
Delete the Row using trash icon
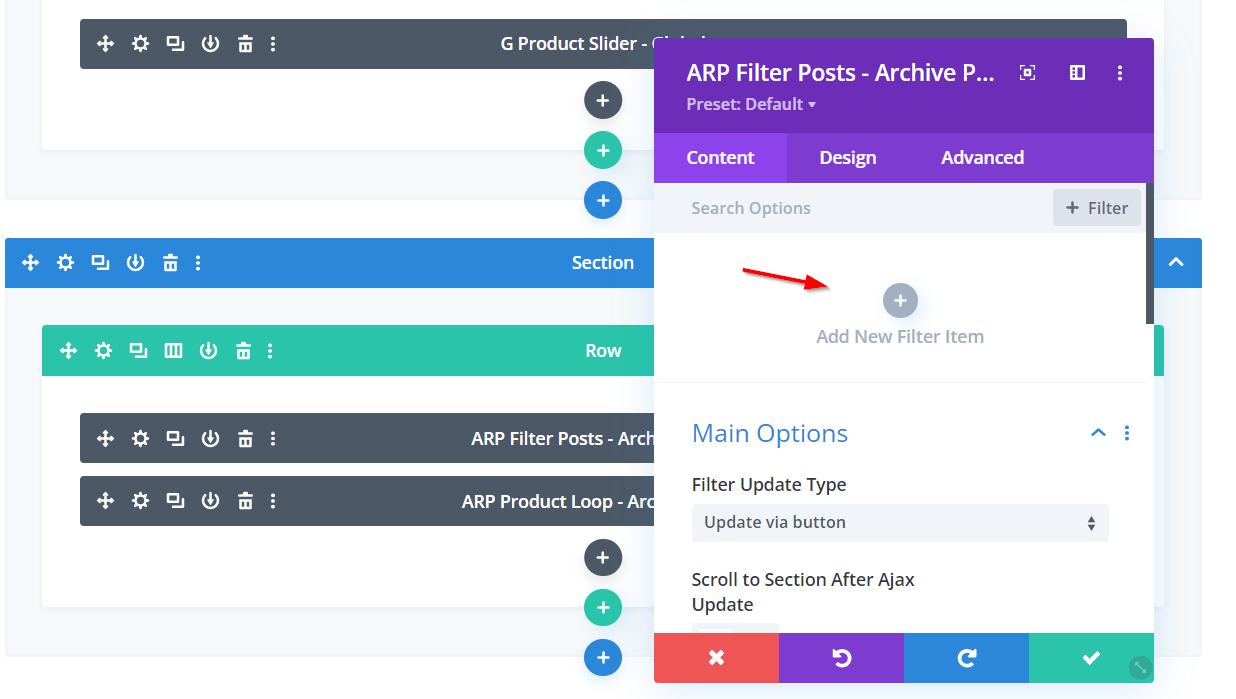pos(243,351)
